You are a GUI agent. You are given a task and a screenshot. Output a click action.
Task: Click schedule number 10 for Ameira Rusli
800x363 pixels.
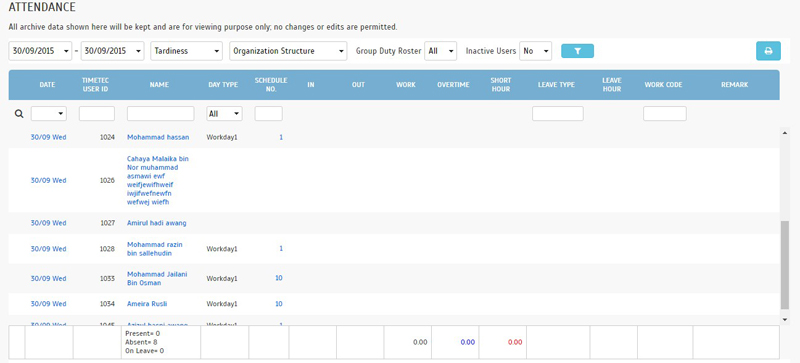click(x=279, y=304)
